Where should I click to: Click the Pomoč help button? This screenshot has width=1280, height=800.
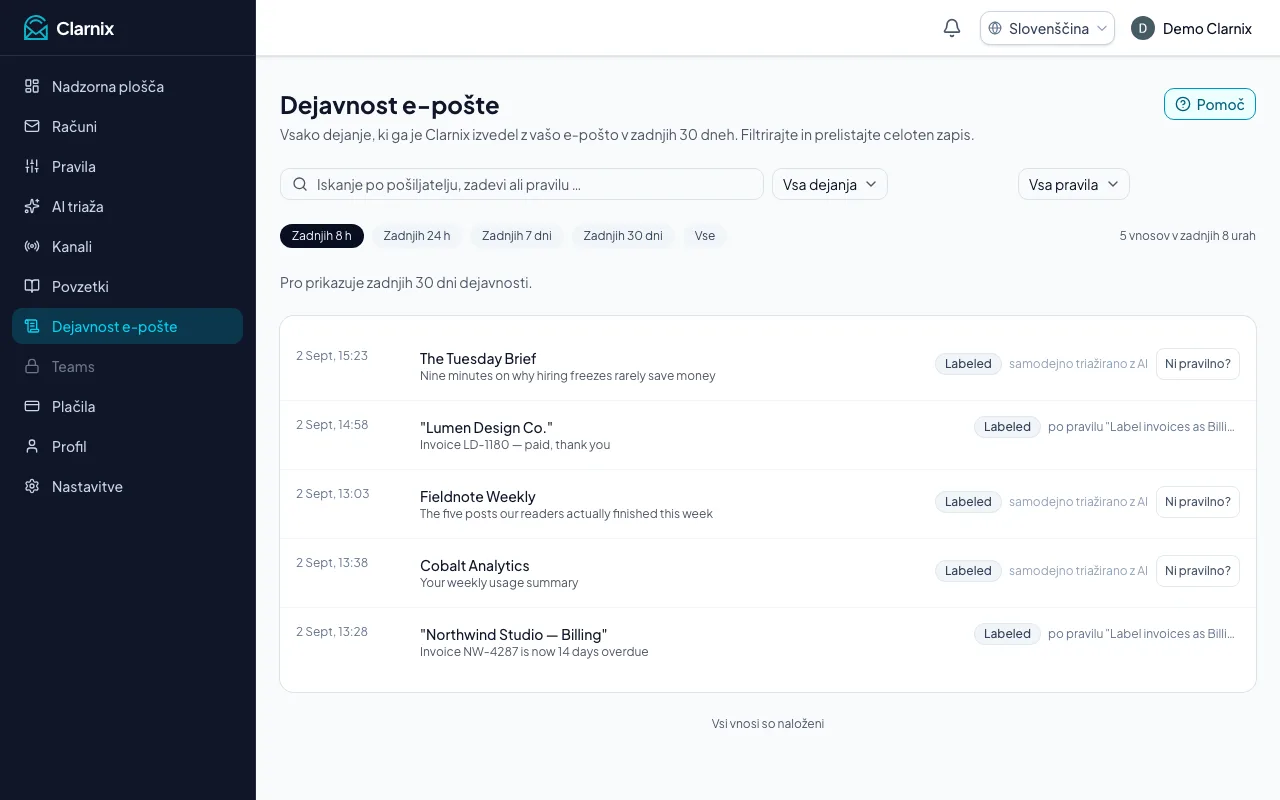[1210, 104]
